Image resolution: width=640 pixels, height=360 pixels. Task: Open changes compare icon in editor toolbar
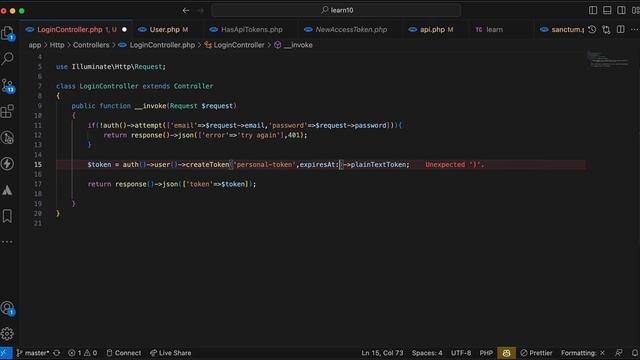(606, 29)
